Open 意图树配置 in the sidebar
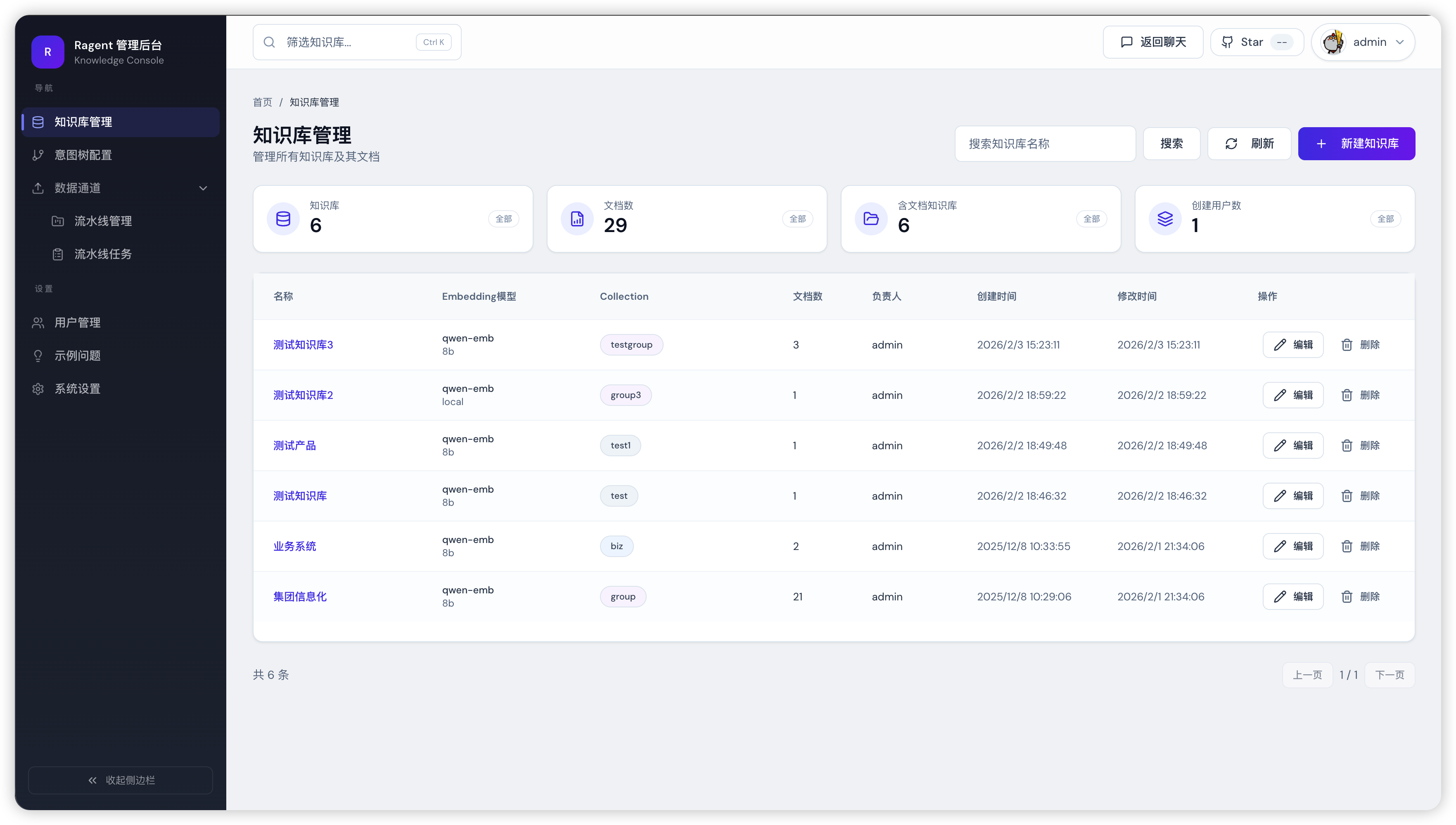Image resolution: width=1456 pixels, height=825 pixels. click(83, 155)
